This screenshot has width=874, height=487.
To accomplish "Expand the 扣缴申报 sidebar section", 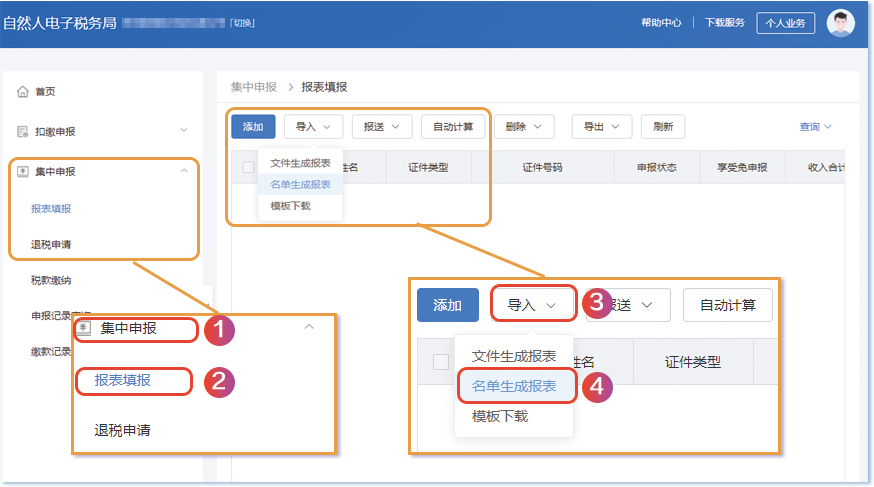I will [x=183, y=131].
